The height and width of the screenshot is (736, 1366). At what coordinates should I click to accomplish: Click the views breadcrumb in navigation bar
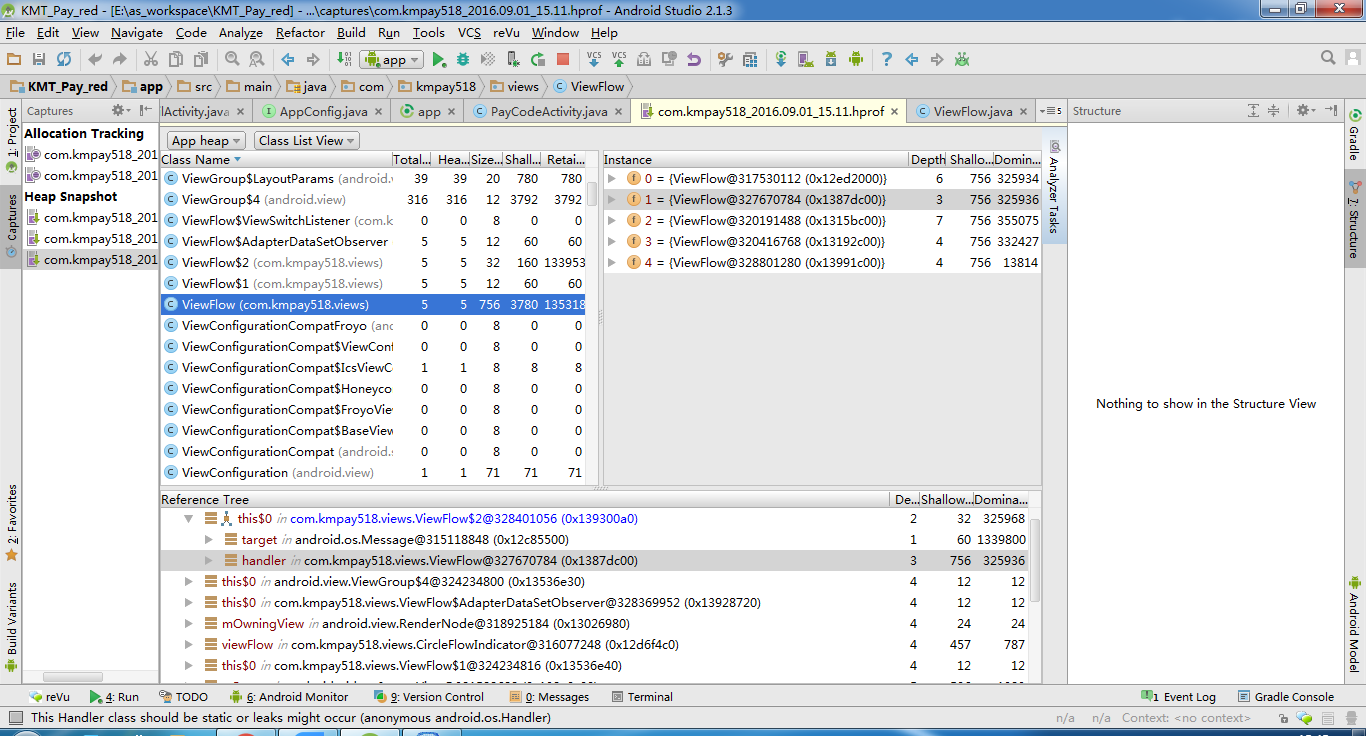[522, 87]
